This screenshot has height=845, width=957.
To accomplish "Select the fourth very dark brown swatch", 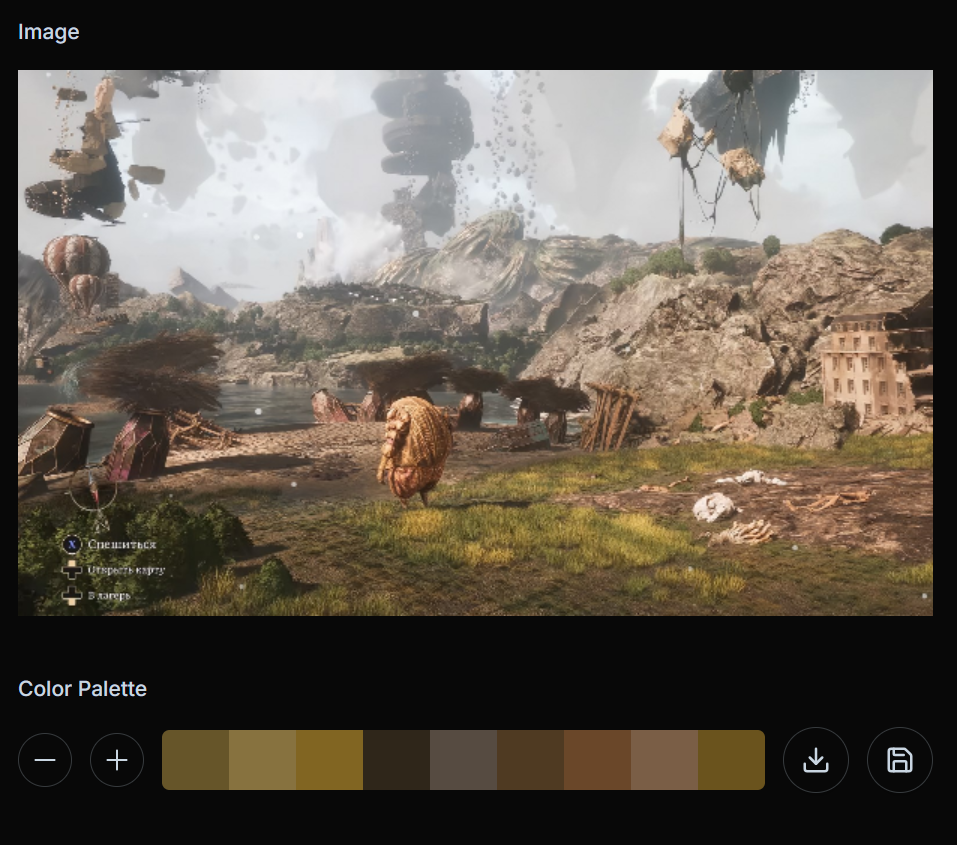I will [397, 760].
